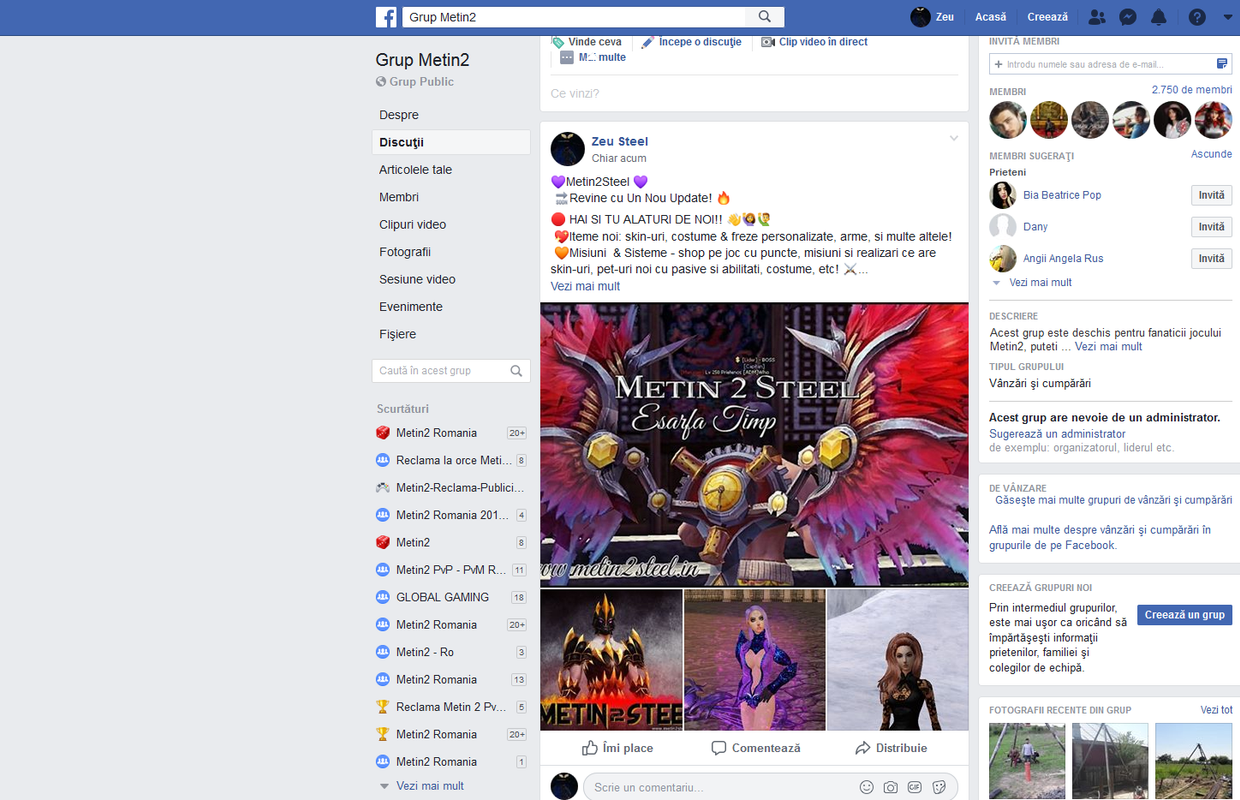Click in the Grup Metin2 search field
1240x800 pixels.
click(x=574, y=17)
